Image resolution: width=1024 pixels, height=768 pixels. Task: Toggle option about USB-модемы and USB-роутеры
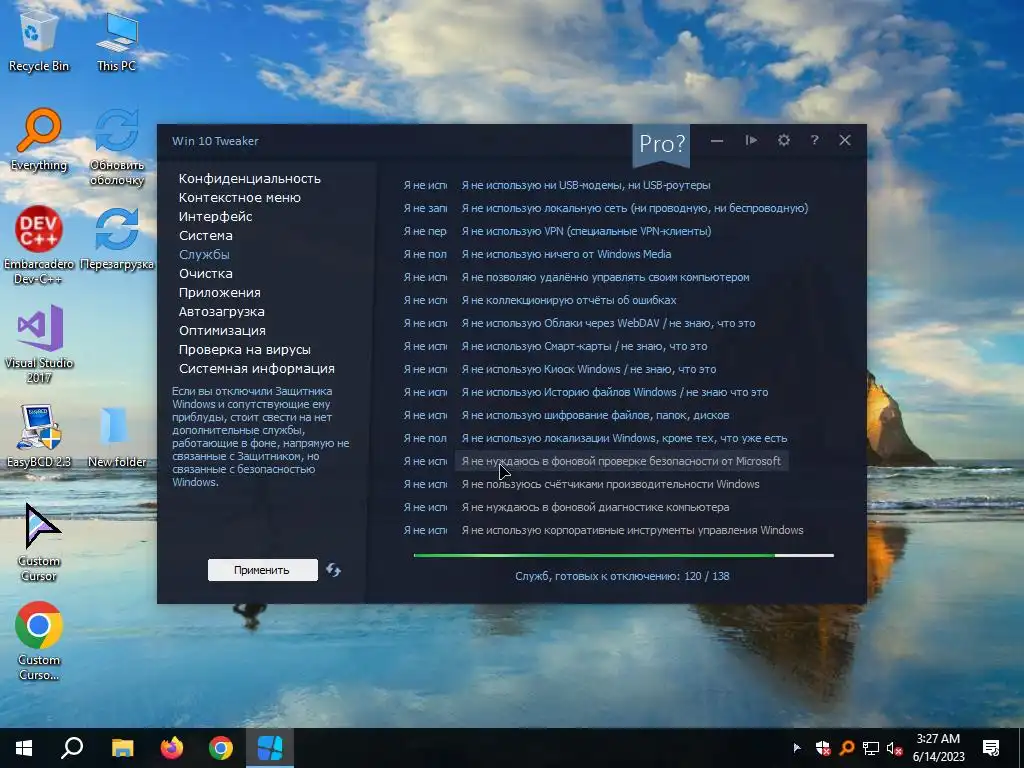click(x=586, y=185)
